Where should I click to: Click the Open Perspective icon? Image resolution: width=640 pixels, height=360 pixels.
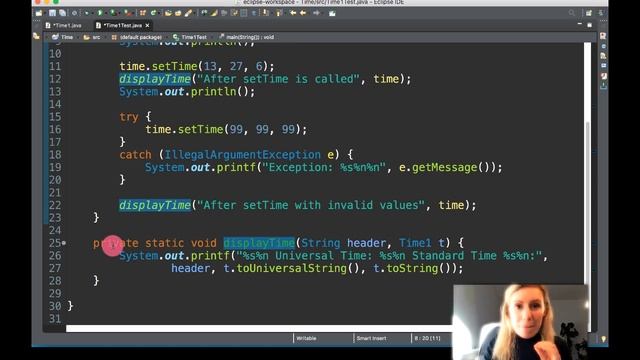589,13
